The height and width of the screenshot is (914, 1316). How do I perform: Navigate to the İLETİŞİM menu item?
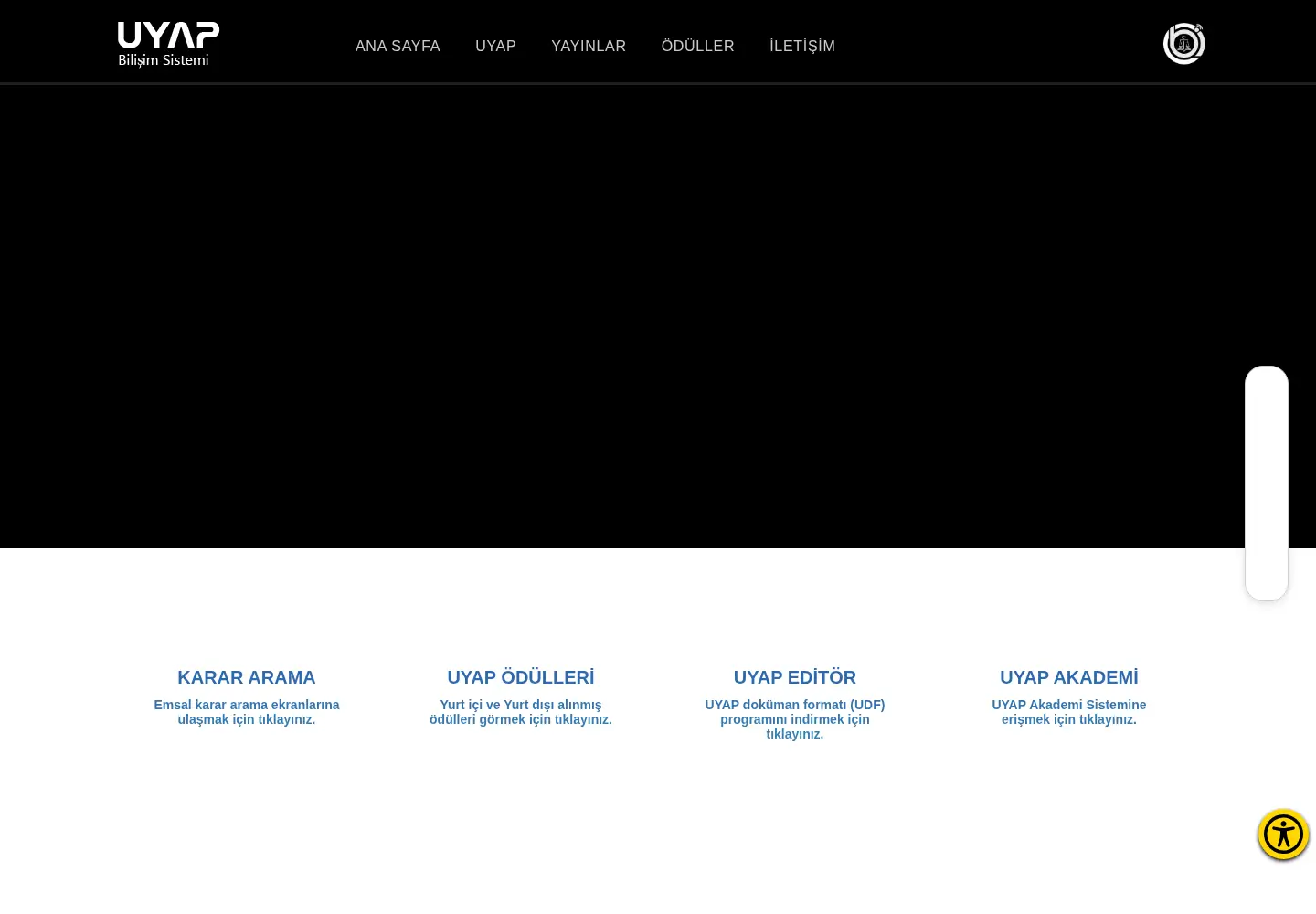point(802,46)
